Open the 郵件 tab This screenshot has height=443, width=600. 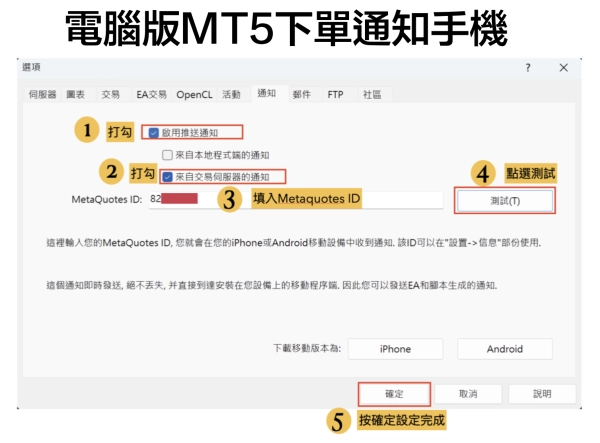[x=301, y=94]
